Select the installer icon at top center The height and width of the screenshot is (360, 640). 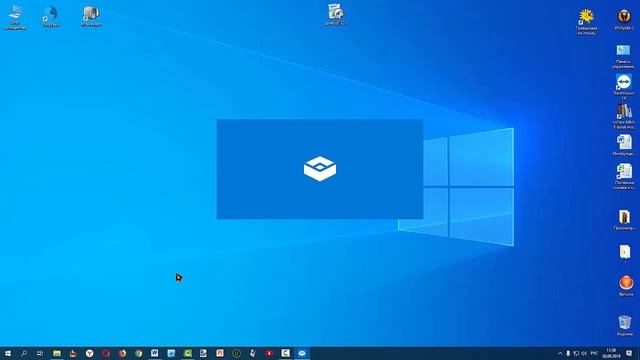tap(336, 15)
